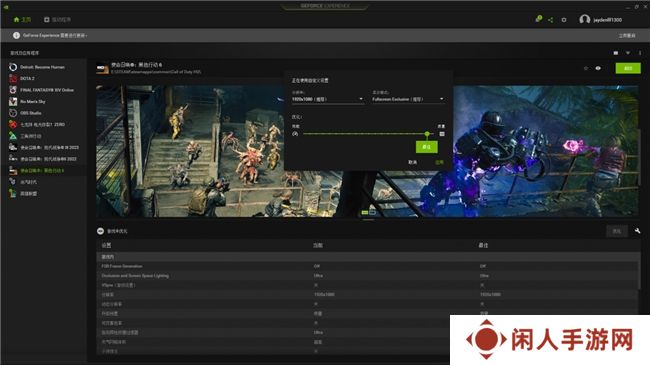Click the DOTA 2 game icon

tap(13, 78)
